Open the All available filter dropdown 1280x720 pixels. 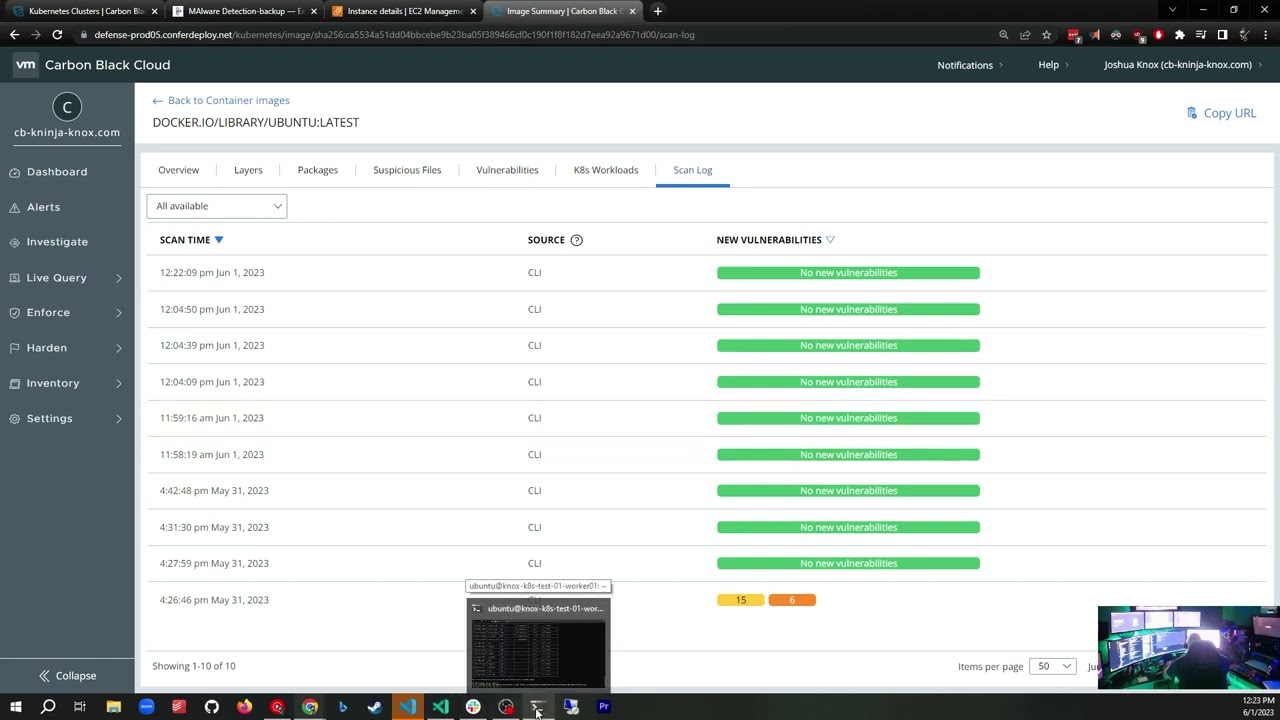click(217, 206)
